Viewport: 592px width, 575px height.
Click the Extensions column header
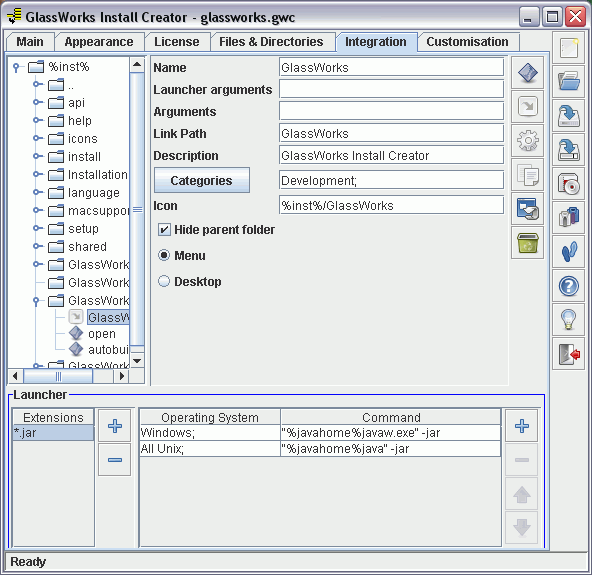coord(53,417)
